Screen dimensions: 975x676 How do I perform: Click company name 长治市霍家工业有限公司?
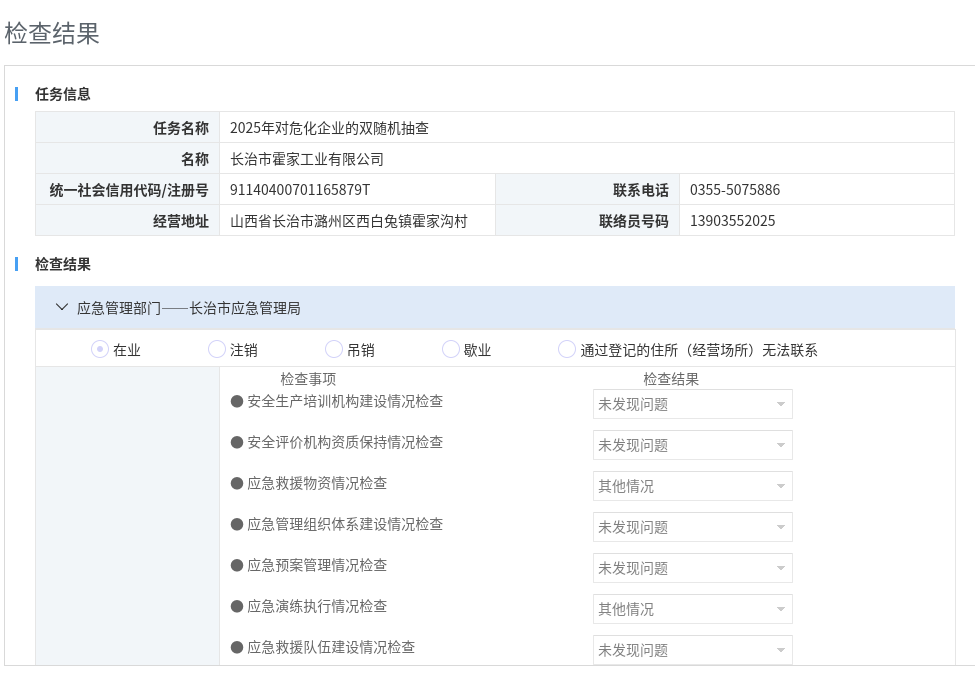[307, 159]
